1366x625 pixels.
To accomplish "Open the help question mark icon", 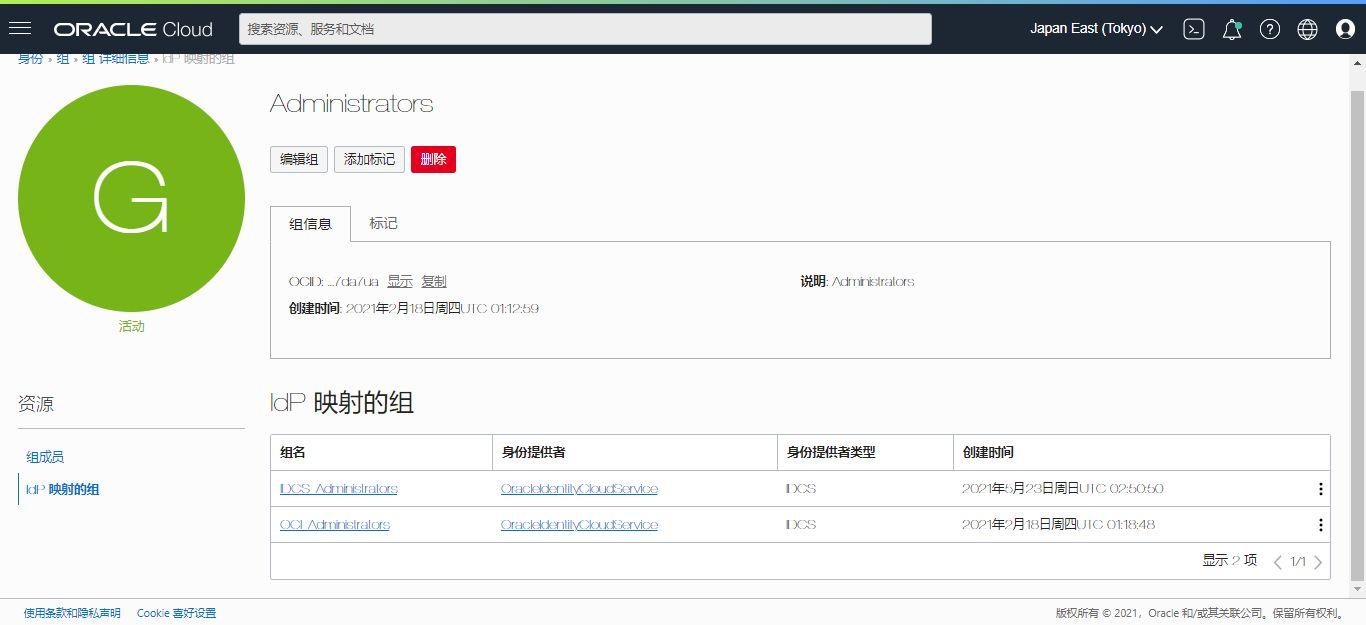I will click(1270, 29).
